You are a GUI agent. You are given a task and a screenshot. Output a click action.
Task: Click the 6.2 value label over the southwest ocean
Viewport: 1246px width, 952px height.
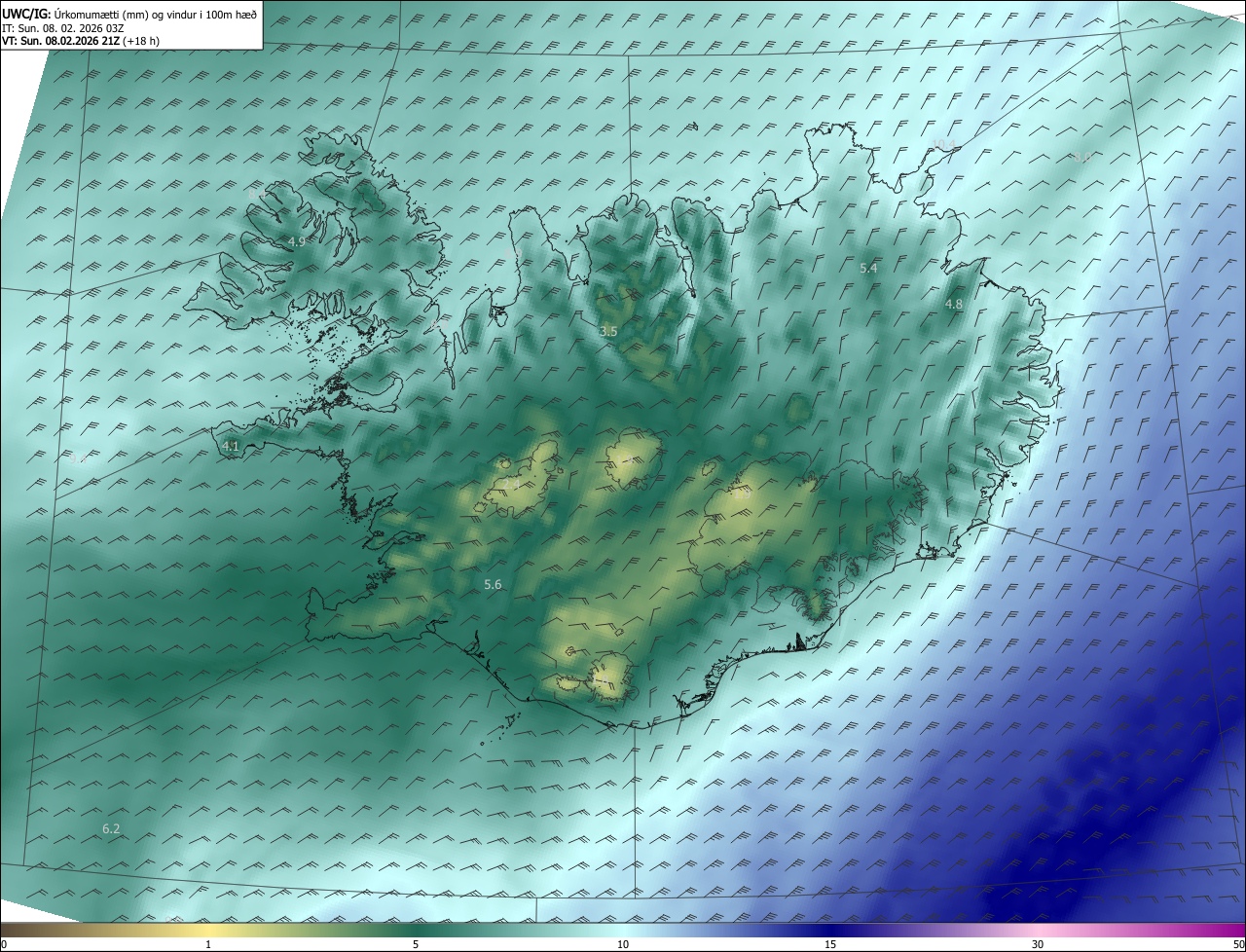(x=111, y=828)
